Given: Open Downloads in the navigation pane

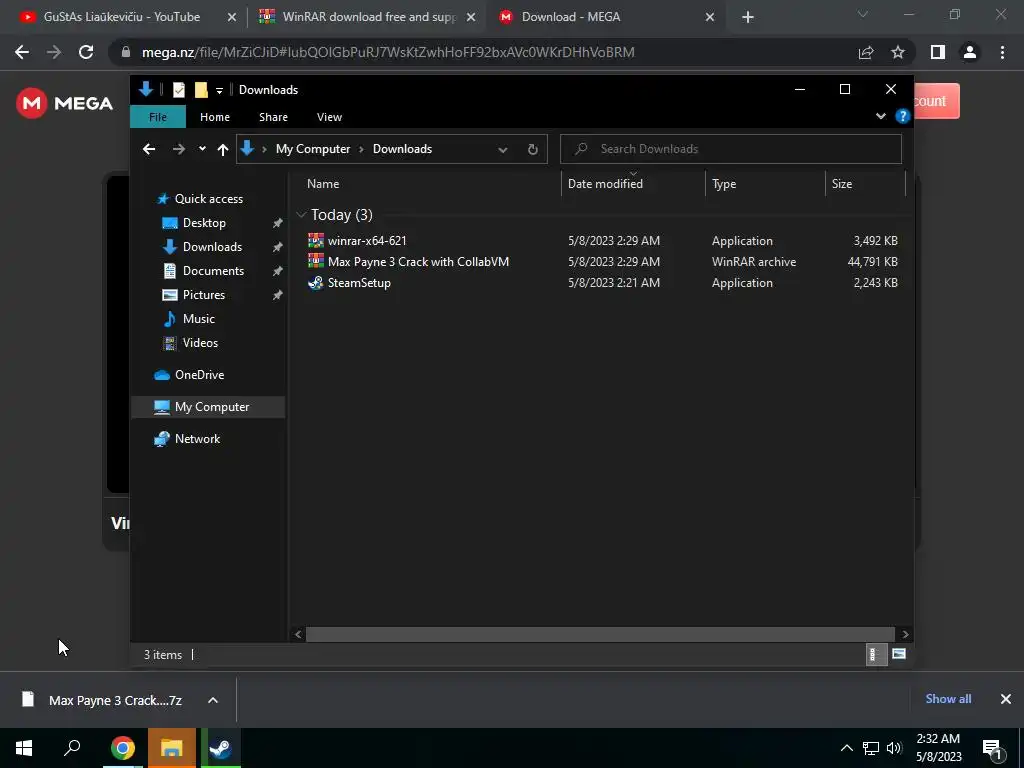Looking at the screenshot, I should 212,247.
